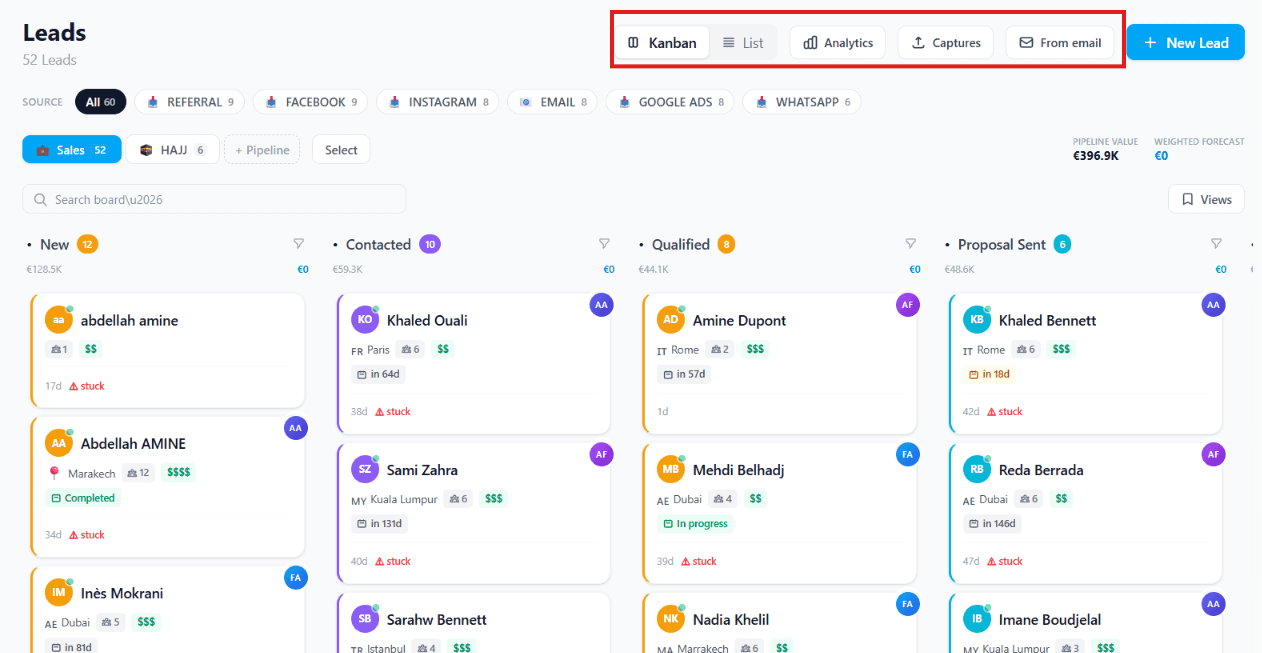Filter leads by GOOGLE ADS source
The image size is (1262, 653).
click(670, 102)
